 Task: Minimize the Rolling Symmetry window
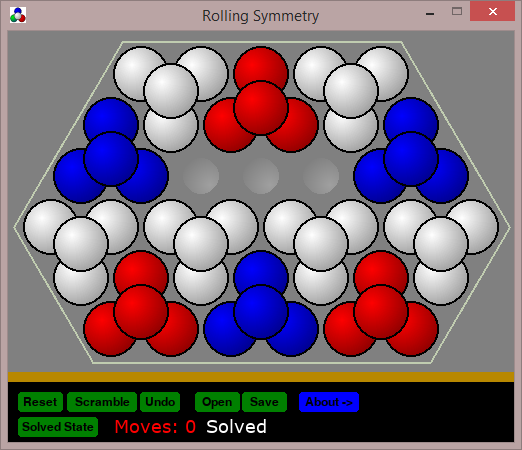(x=430, y=13)
